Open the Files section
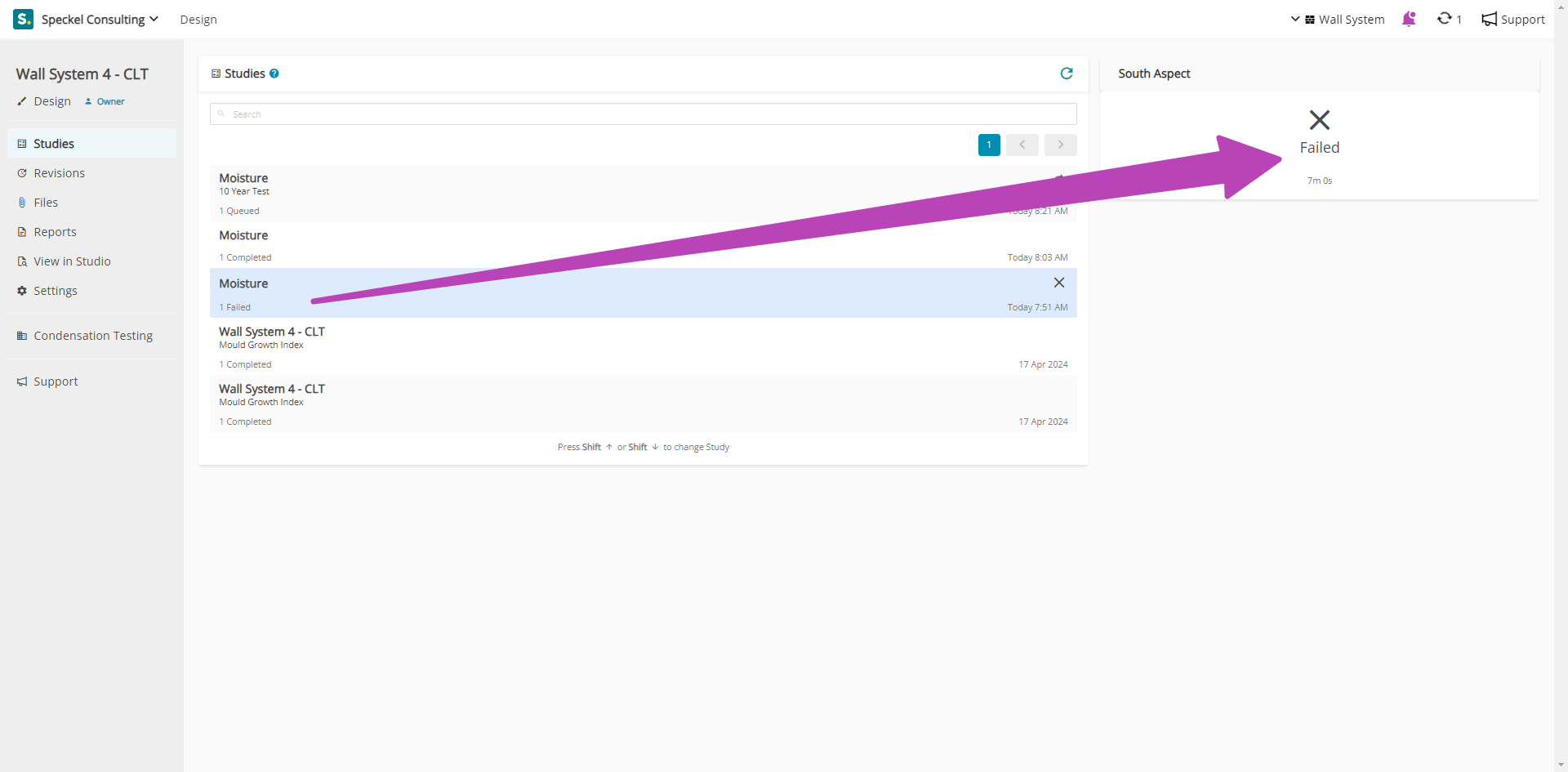This screenshot has height=772, width=1568. (46, 203)
